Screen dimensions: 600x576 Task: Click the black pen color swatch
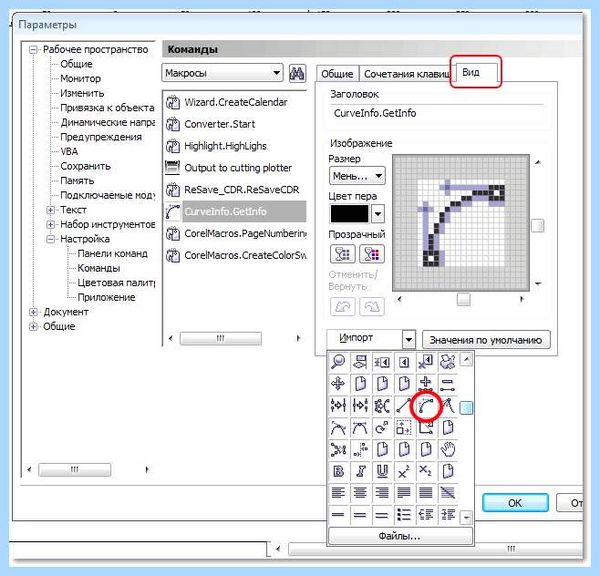tap(350, 214)
